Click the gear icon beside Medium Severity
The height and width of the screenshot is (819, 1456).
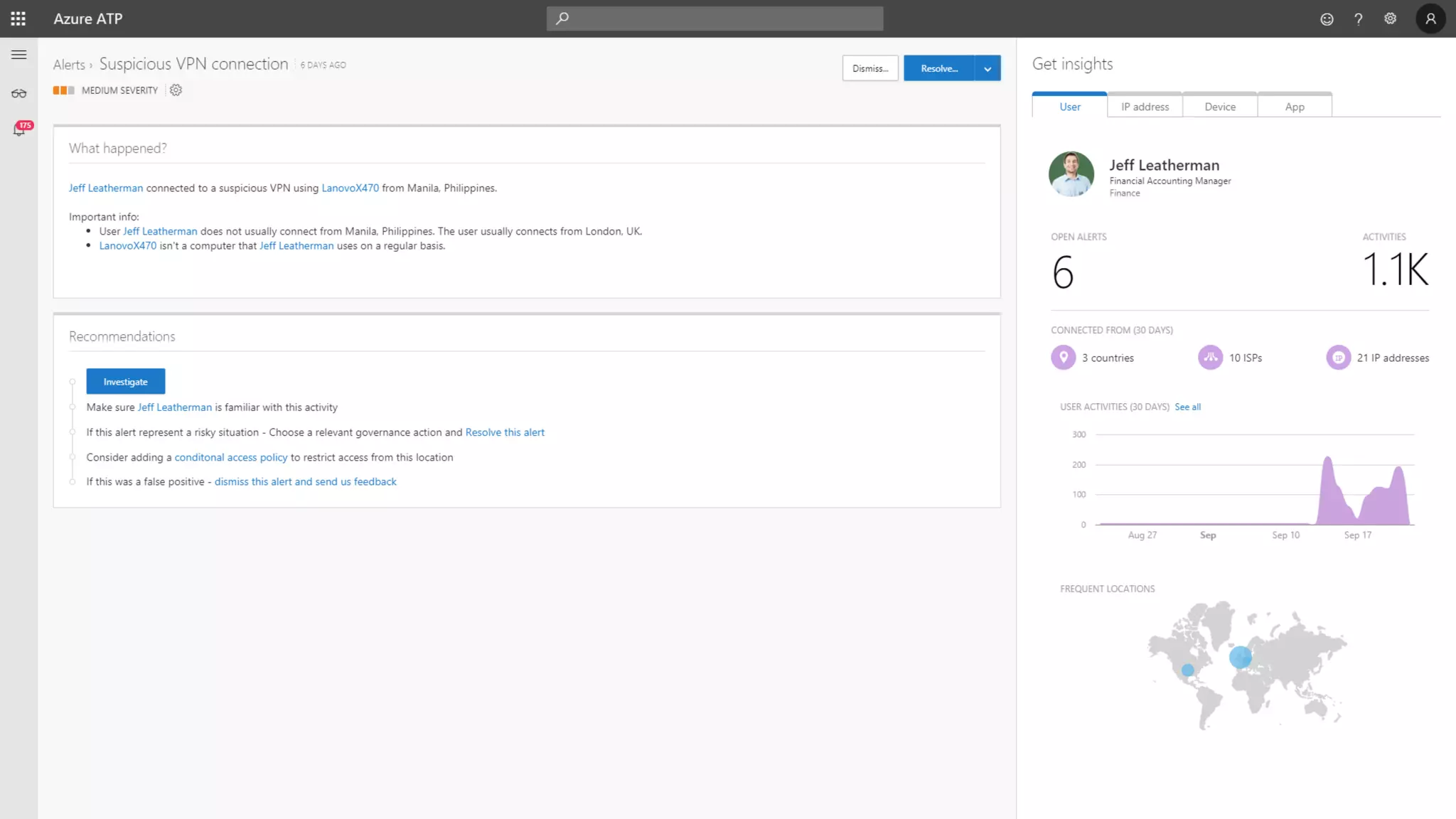176,90
